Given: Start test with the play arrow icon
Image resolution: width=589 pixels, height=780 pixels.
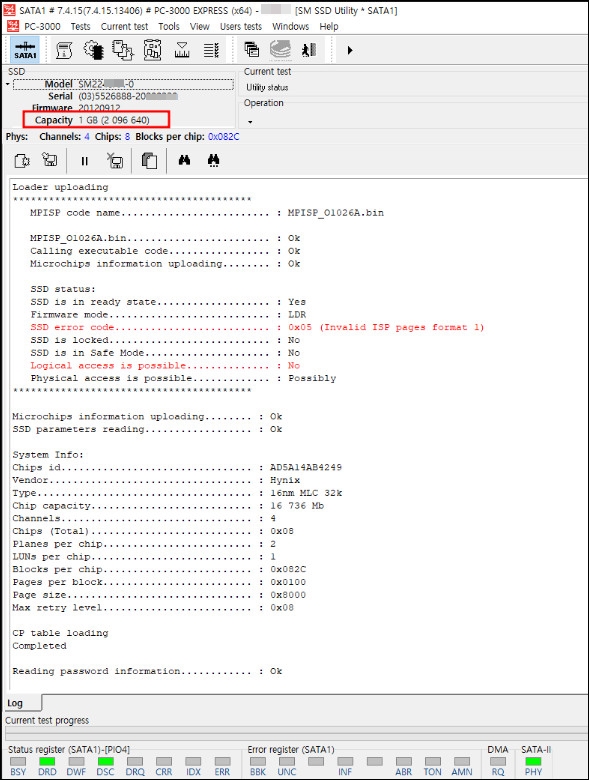Looking at the screenshot, I should coord(350,50).
